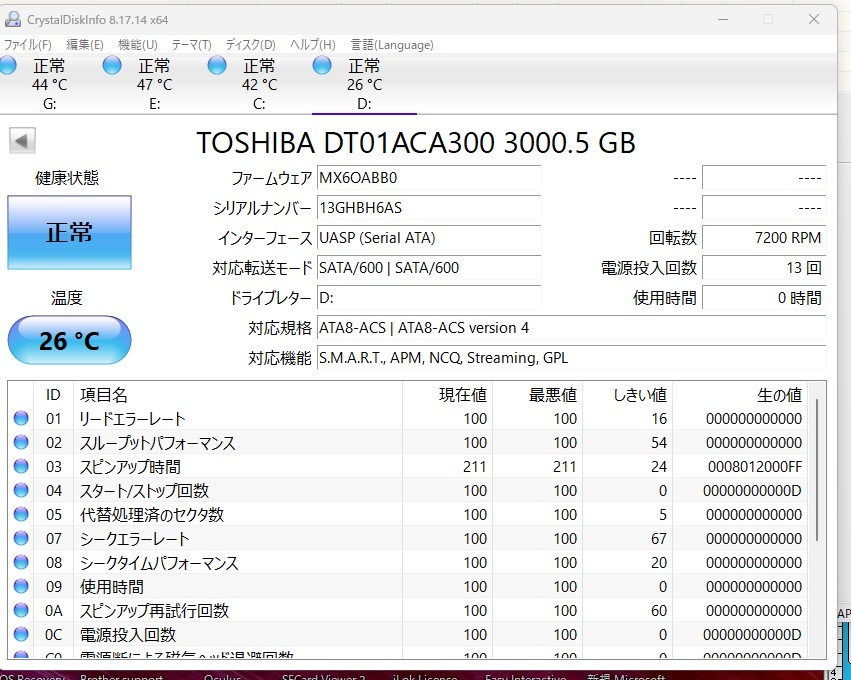The width and height of the screenshot is (851, 680).
Task: Click status dot for 03 スピンアップ時間
Action: tap(21, 466)
